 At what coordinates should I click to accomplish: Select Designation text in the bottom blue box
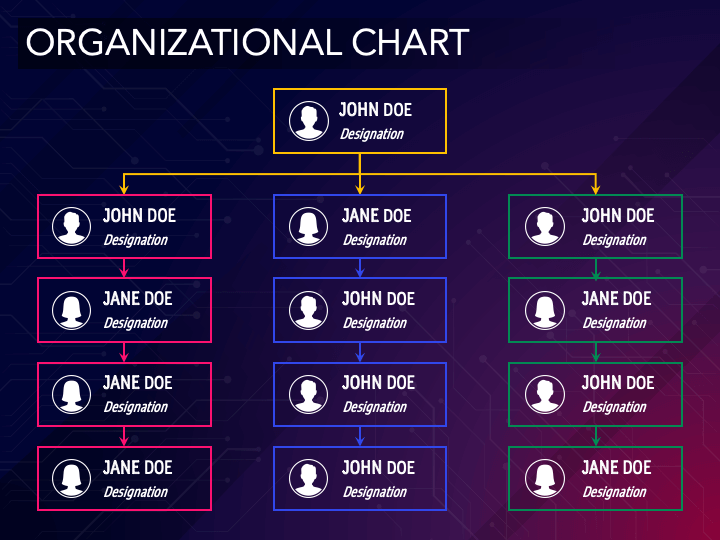[x=375, y=492]
